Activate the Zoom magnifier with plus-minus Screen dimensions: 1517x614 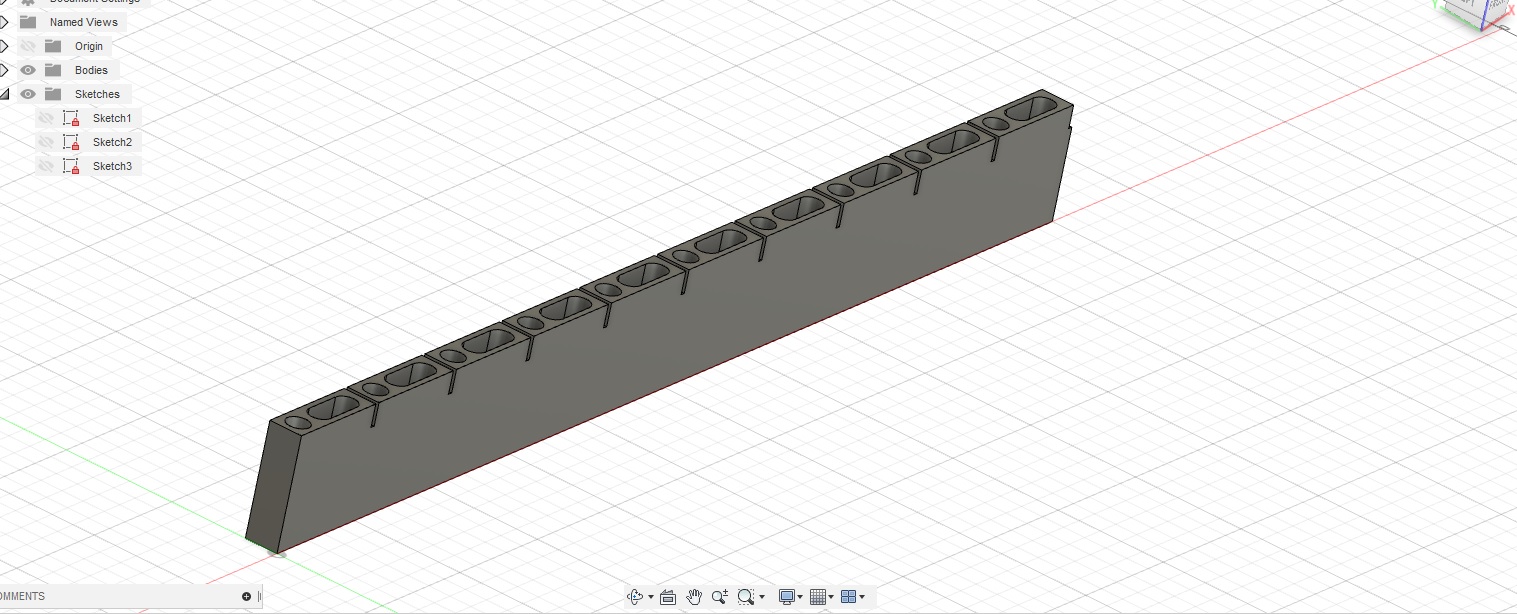coord(719,597)
